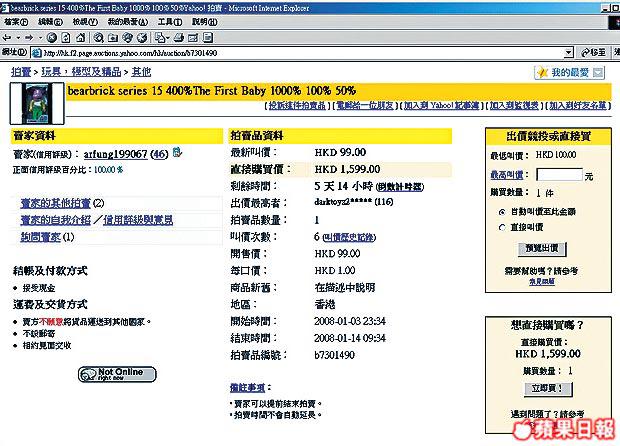Open the 其他 breadcrumb link
This screenshot has width=620, height=446.
[141, 72]
